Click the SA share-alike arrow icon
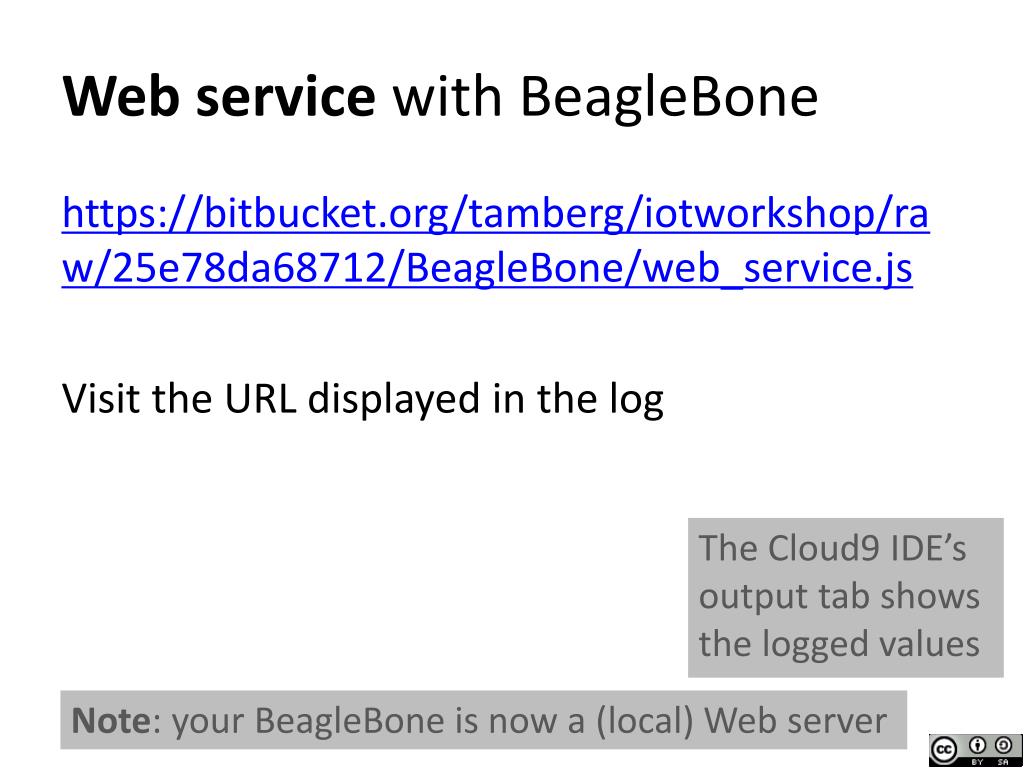The image size is (1024, 768). (1002, 745)
